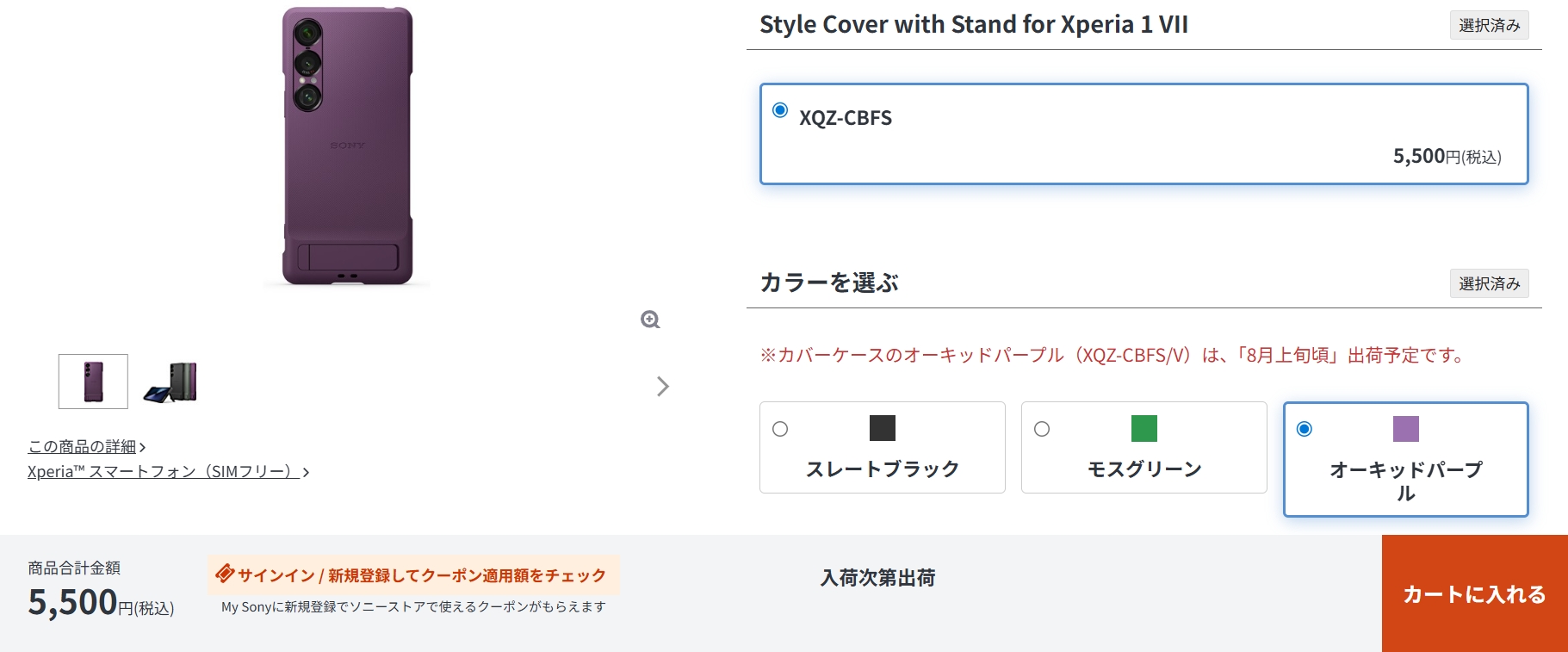
Task: Click the large purple case product image
Action: click(x=348, y=146)
